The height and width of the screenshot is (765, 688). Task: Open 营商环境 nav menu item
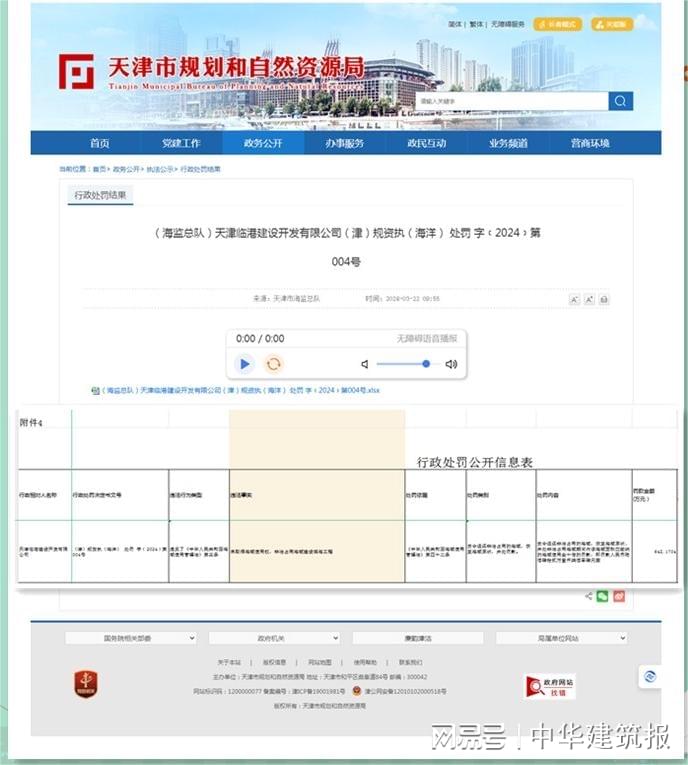click(x=590, y=143)
